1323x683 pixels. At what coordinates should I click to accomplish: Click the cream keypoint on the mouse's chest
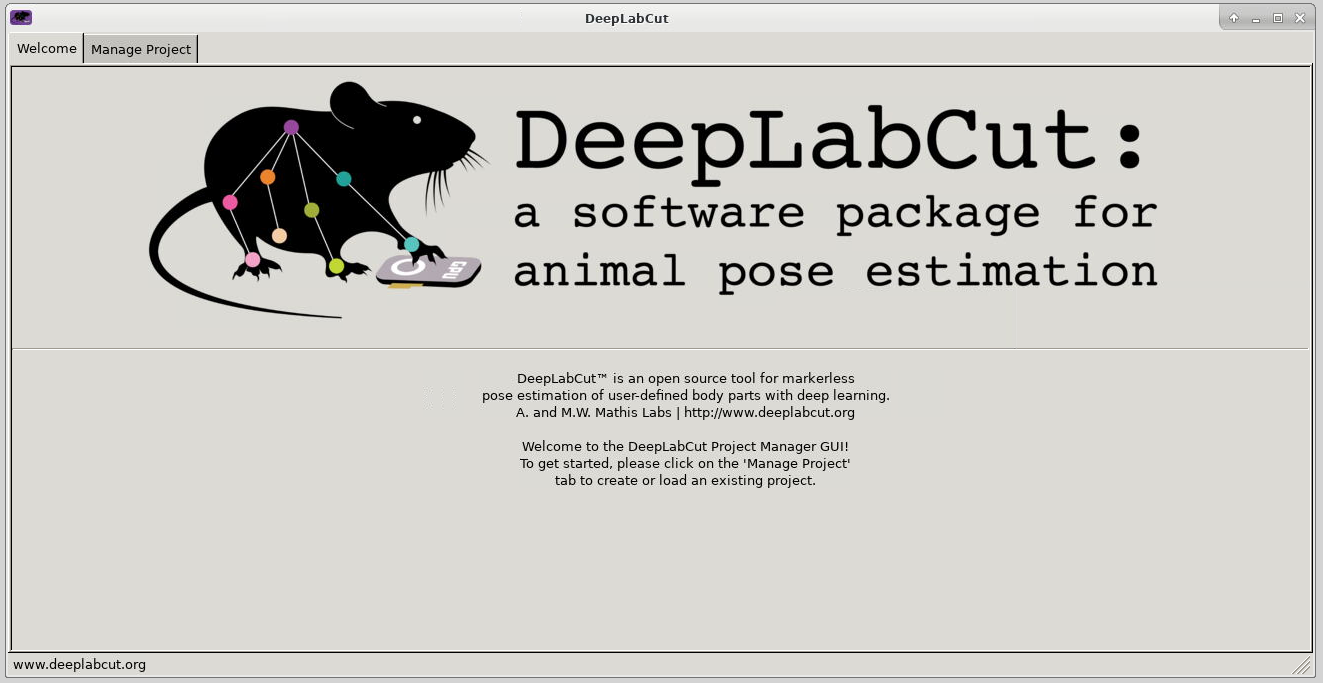[x=278, y=236]
